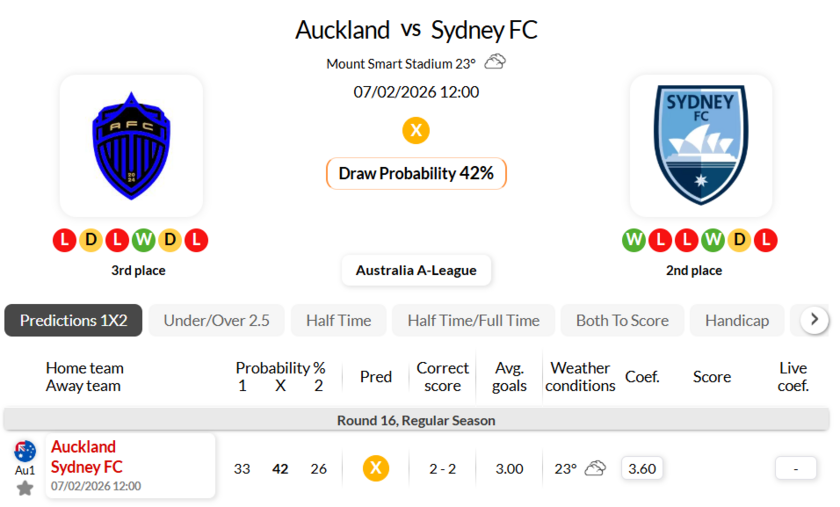Click the Australia A-League button
This screenshot has width=840, height=507.
click(x=416, y=270)
